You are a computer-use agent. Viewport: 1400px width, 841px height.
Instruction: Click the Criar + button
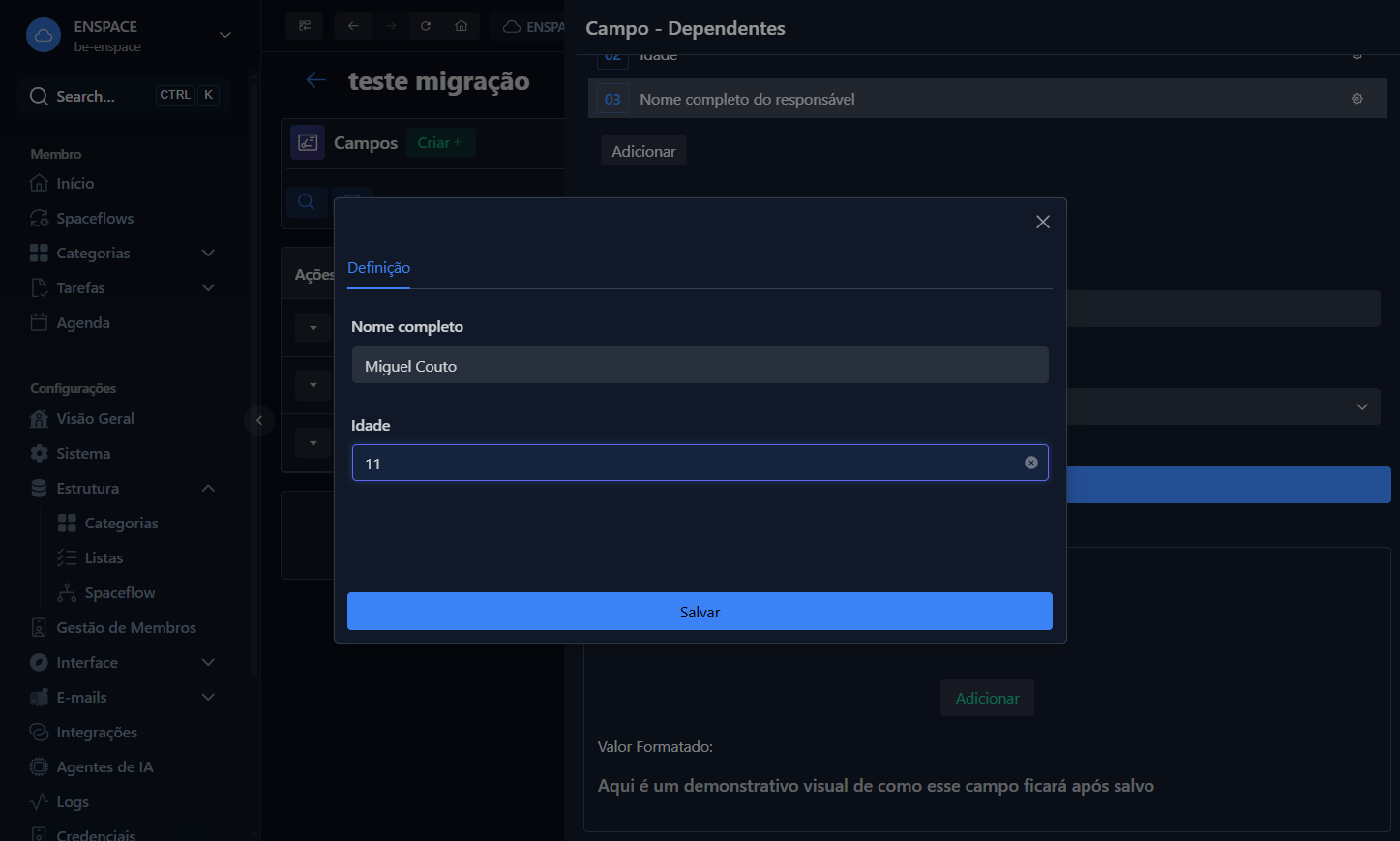[440, 143]
